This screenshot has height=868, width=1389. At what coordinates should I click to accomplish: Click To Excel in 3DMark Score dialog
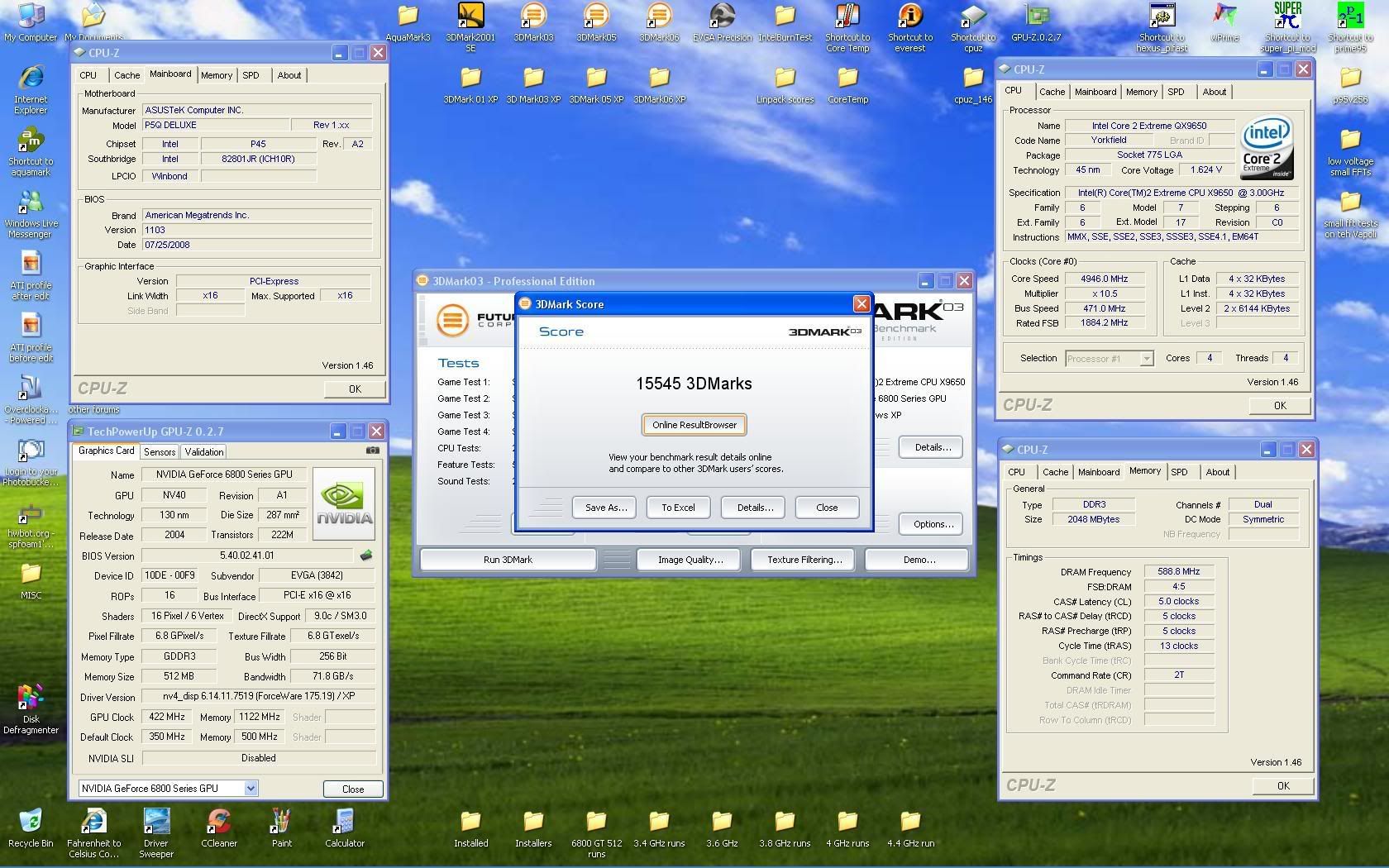pyautogui.click(x=678, y=508)
